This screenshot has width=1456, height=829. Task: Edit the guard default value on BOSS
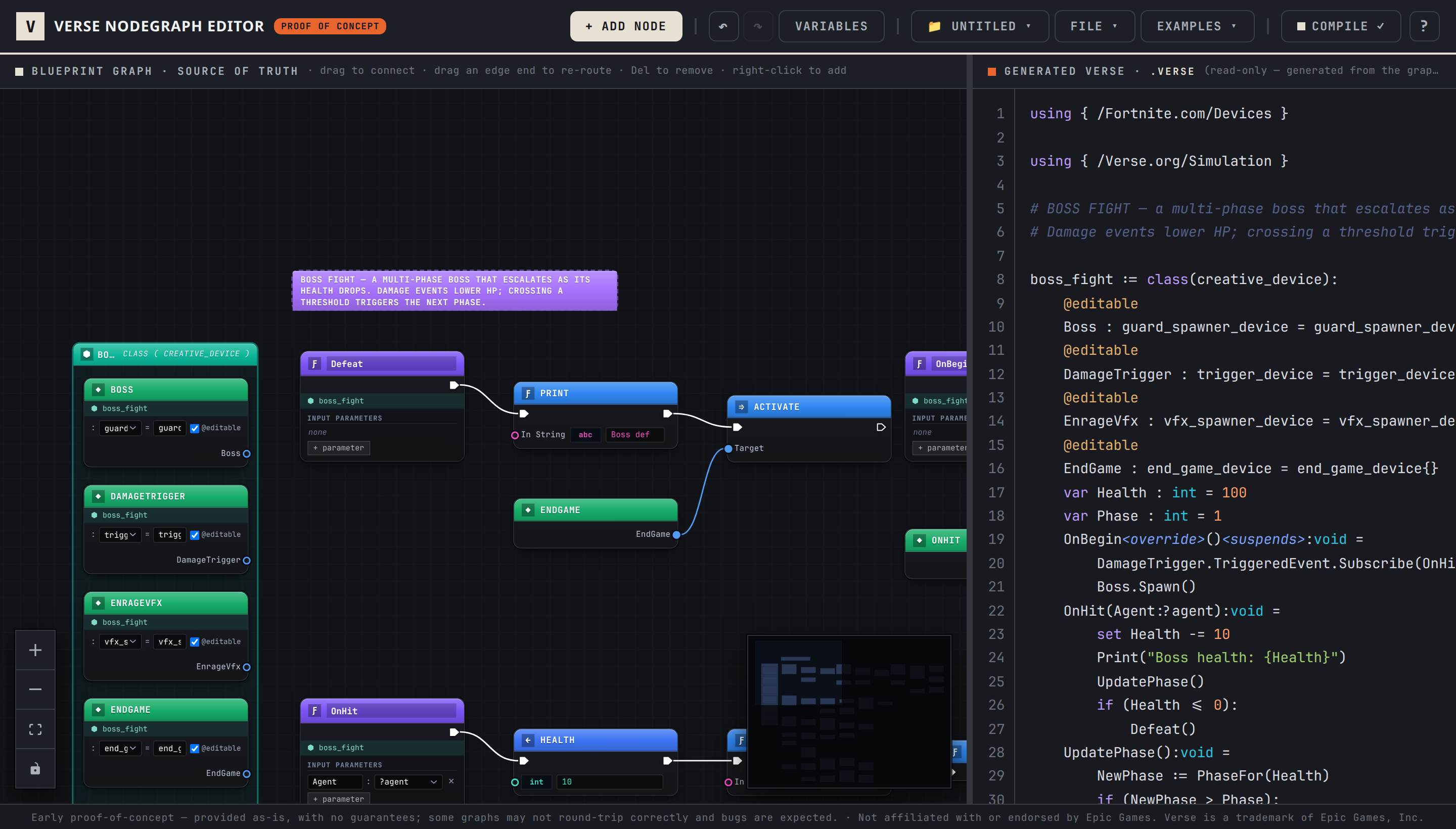[170, 428]
